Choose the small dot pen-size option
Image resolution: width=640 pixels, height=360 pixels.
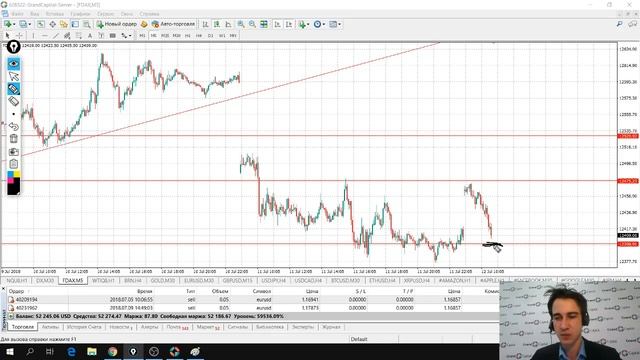[13, 114]
